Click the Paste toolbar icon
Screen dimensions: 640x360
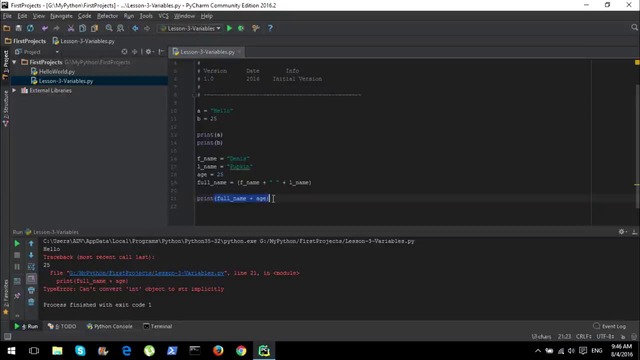[94, 28]
